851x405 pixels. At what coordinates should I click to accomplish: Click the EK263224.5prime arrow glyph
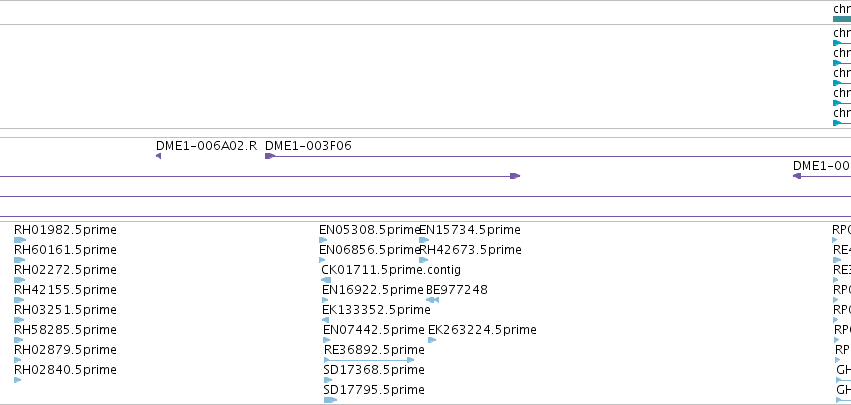[x=432, y=340]
